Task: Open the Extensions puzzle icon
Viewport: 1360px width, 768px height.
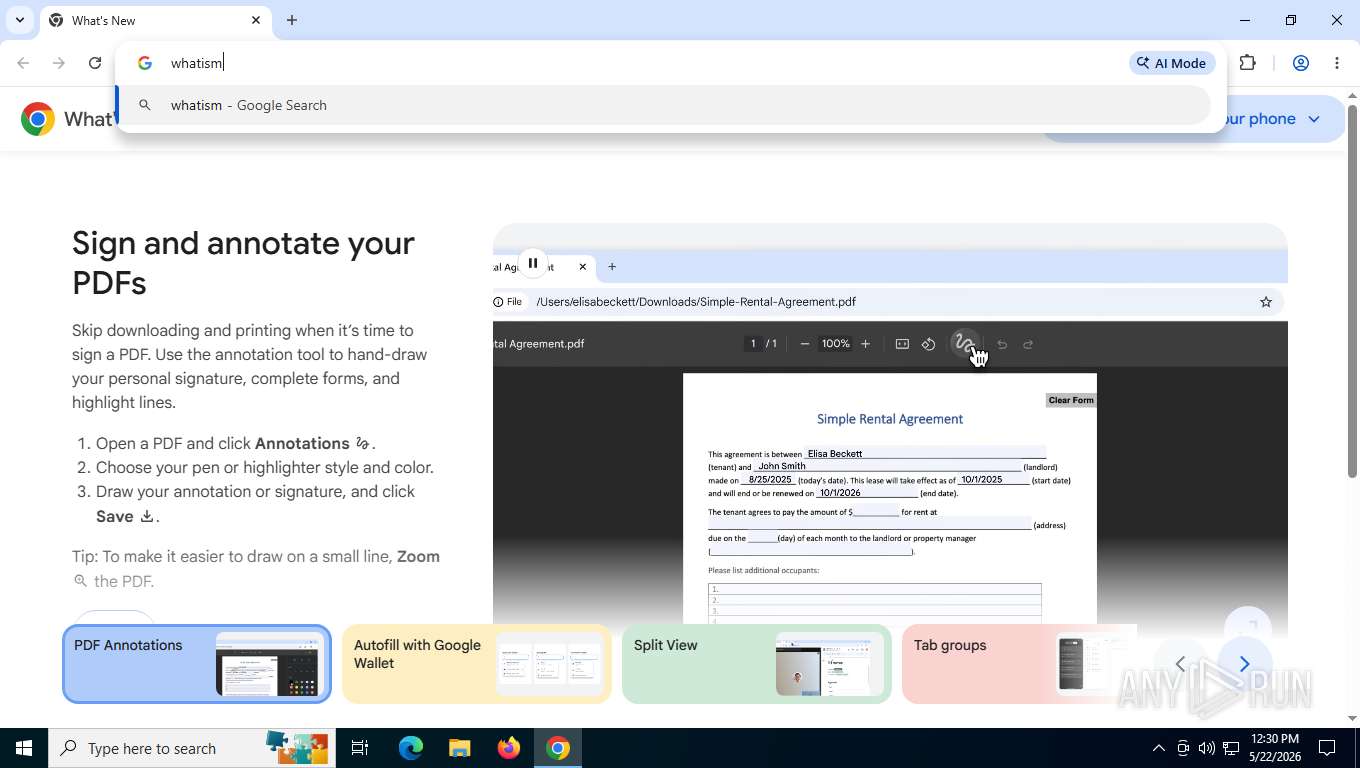Action: click(x=1247, y=63)
